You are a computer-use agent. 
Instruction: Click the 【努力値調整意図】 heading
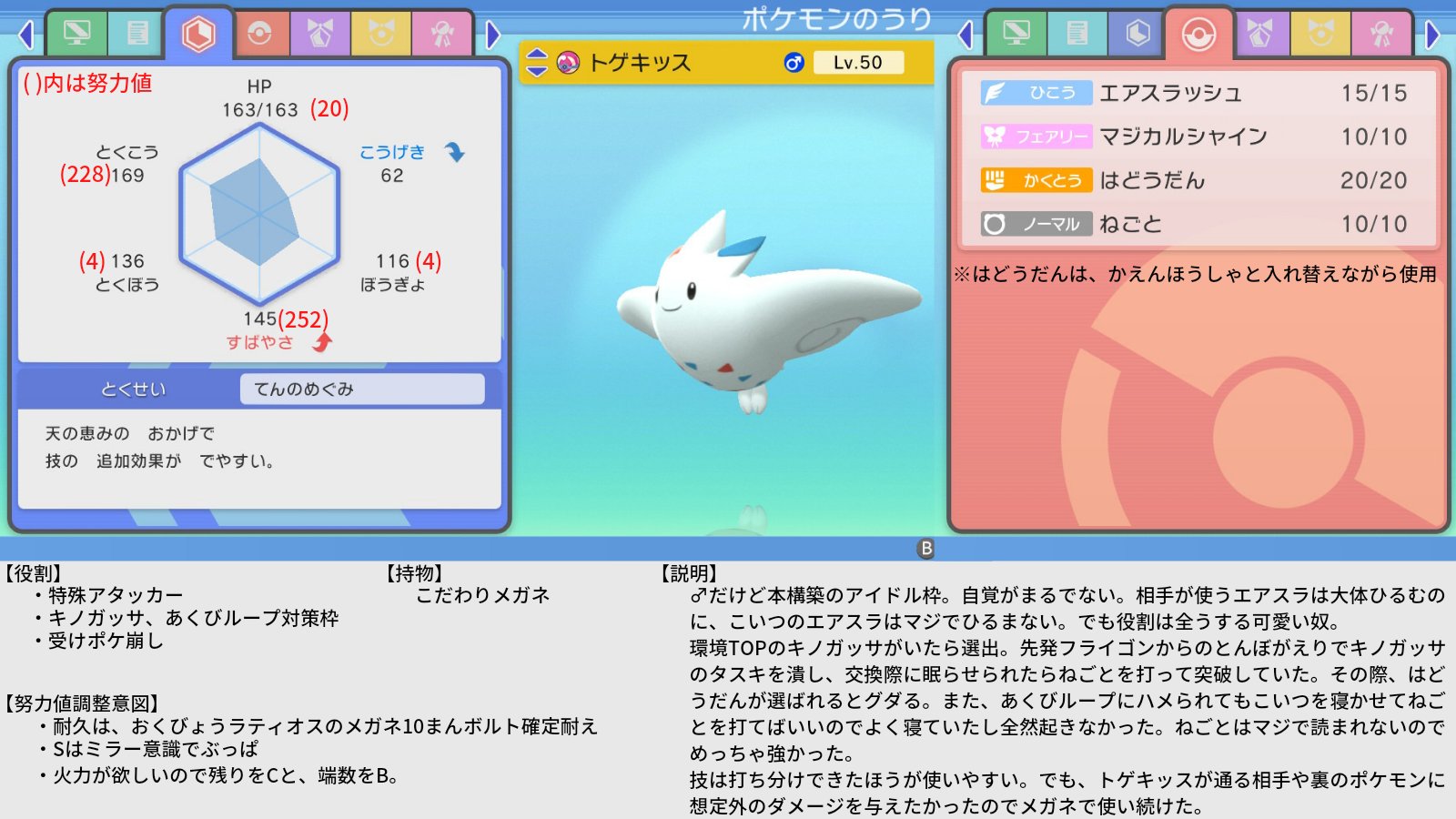(81, 703)
